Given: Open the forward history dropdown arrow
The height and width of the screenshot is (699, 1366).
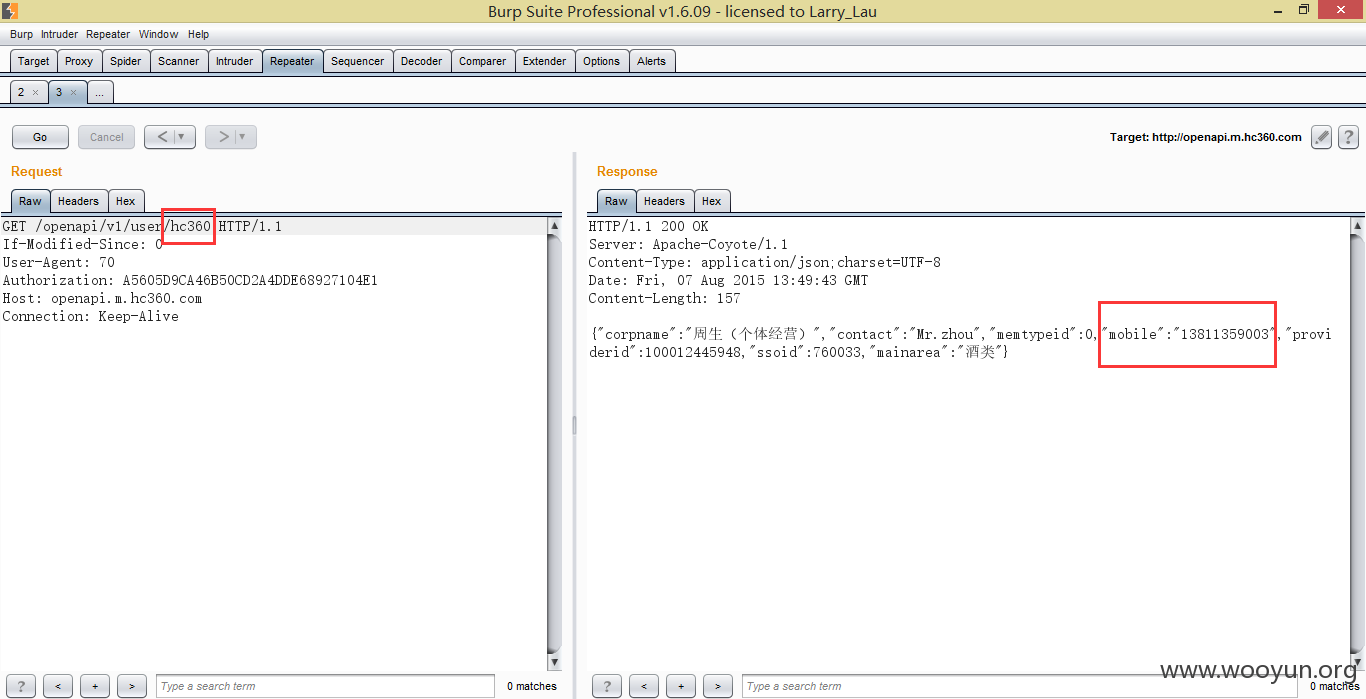Looking at the screenshot, I should tap(244, 137).
